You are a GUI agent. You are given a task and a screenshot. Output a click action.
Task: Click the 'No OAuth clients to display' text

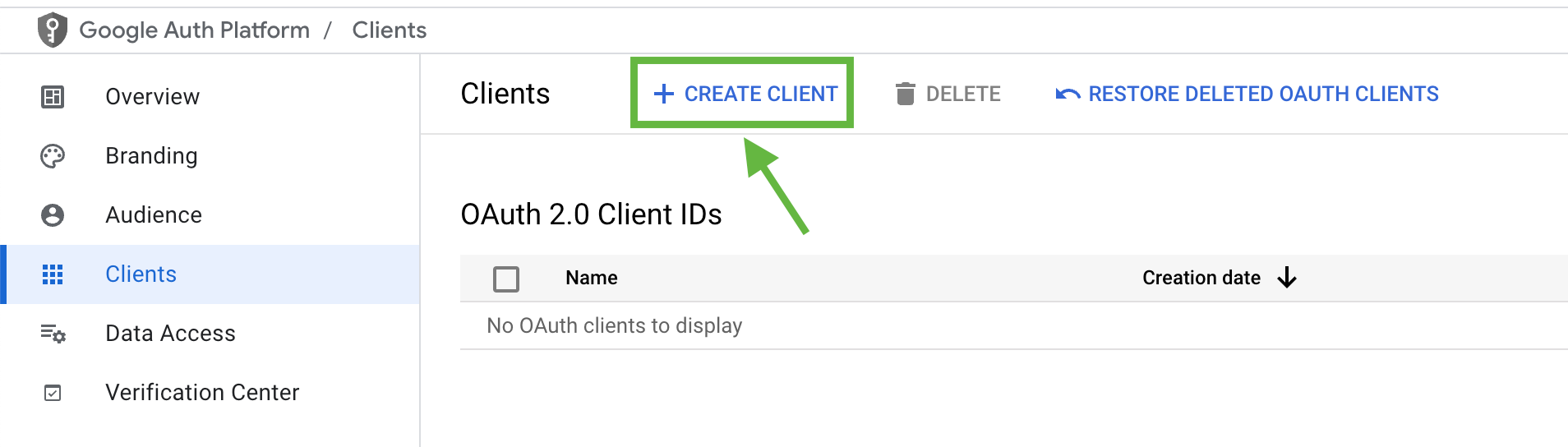coord(615,326)
